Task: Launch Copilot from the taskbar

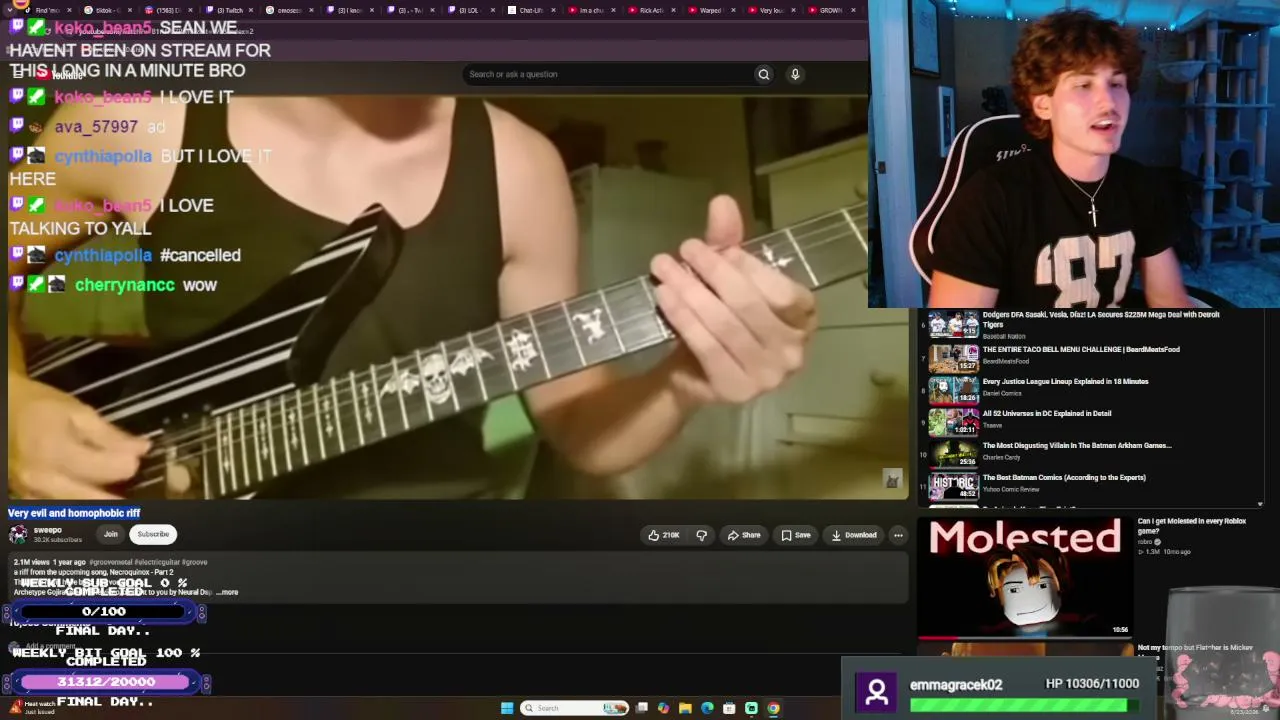Action: (663, 708)
